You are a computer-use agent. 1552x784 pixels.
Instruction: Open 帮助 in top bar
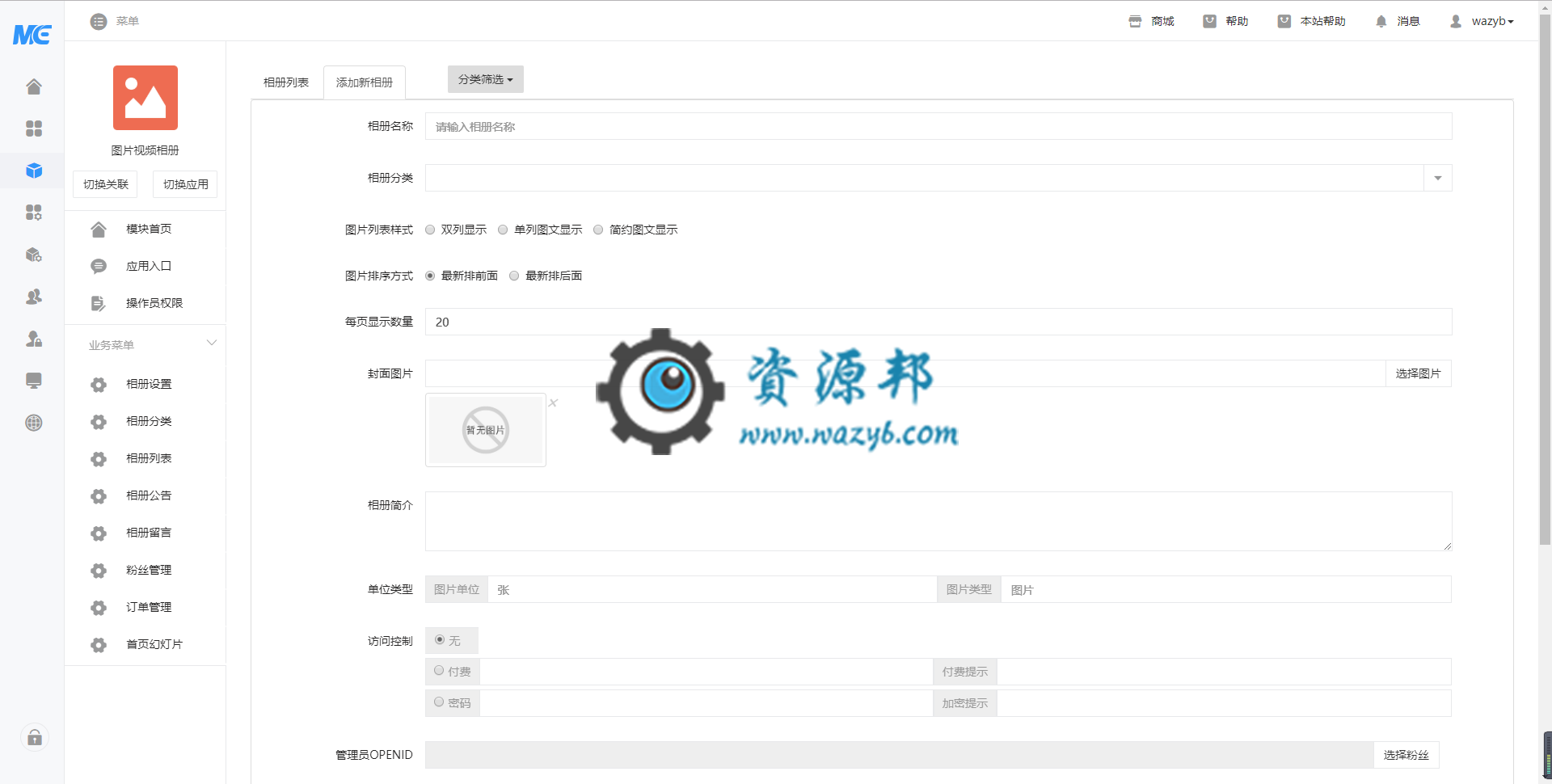coord(1225,21)
